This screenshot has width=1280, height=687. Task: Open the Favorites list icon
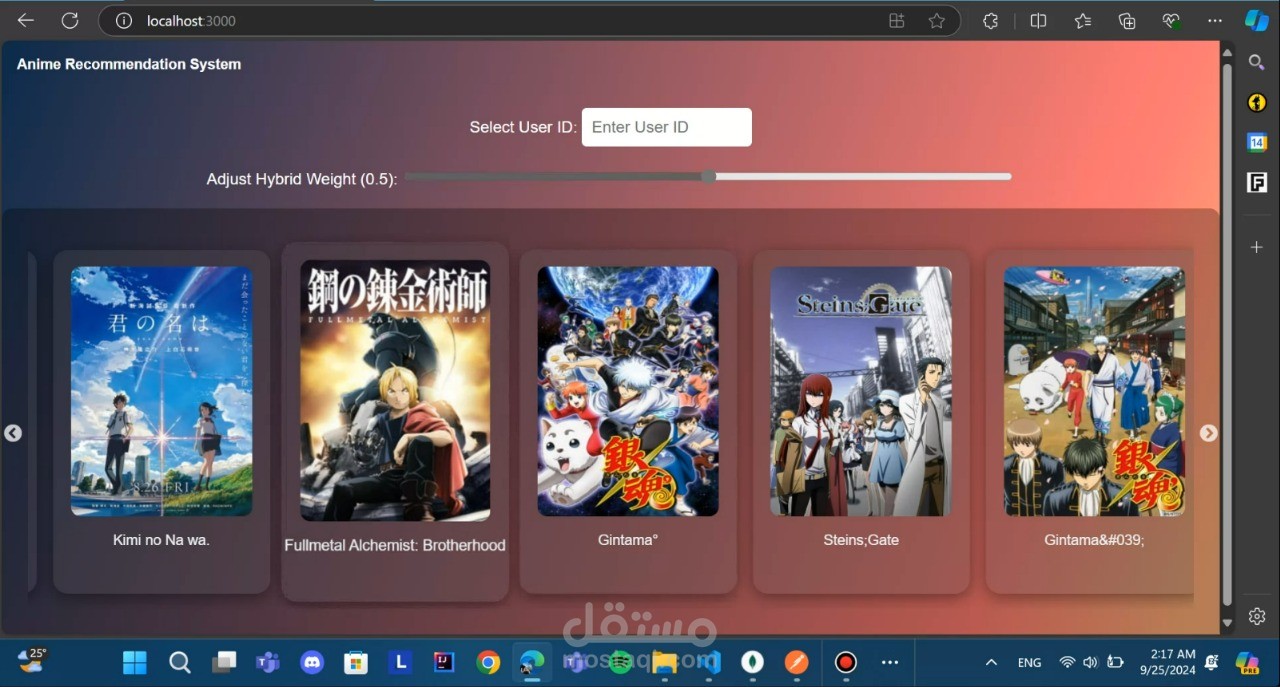click(x=1082, y=20)
